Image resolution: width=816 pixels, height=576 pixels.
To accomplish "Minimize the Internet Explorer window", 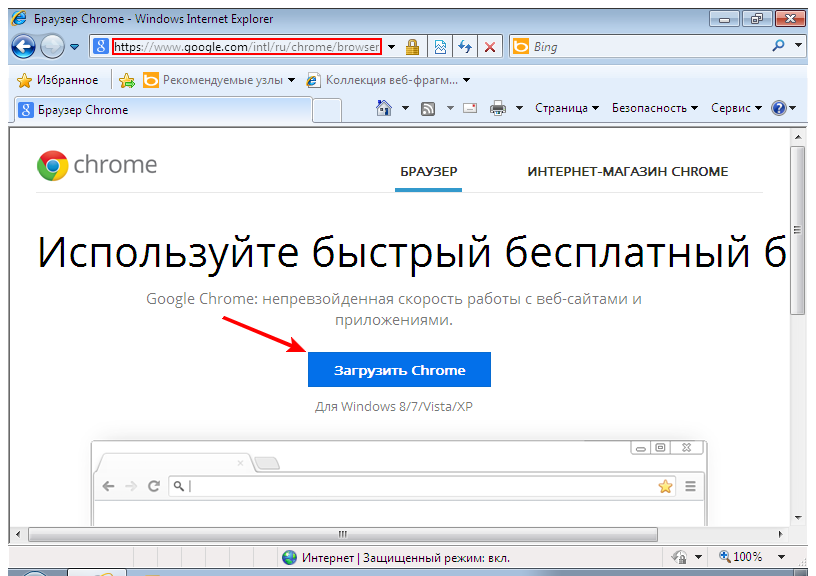I will pyautogui.click(x=724, y=19).
